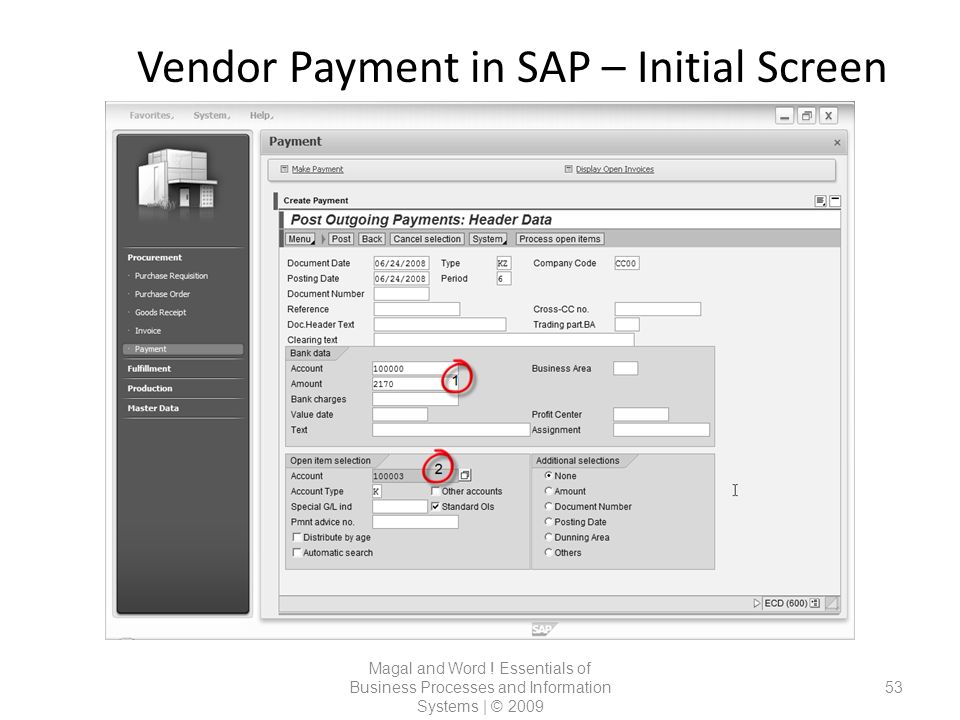The image size is (960, 720).
Task: Click the Assignment field
Action: coord(661,430)
